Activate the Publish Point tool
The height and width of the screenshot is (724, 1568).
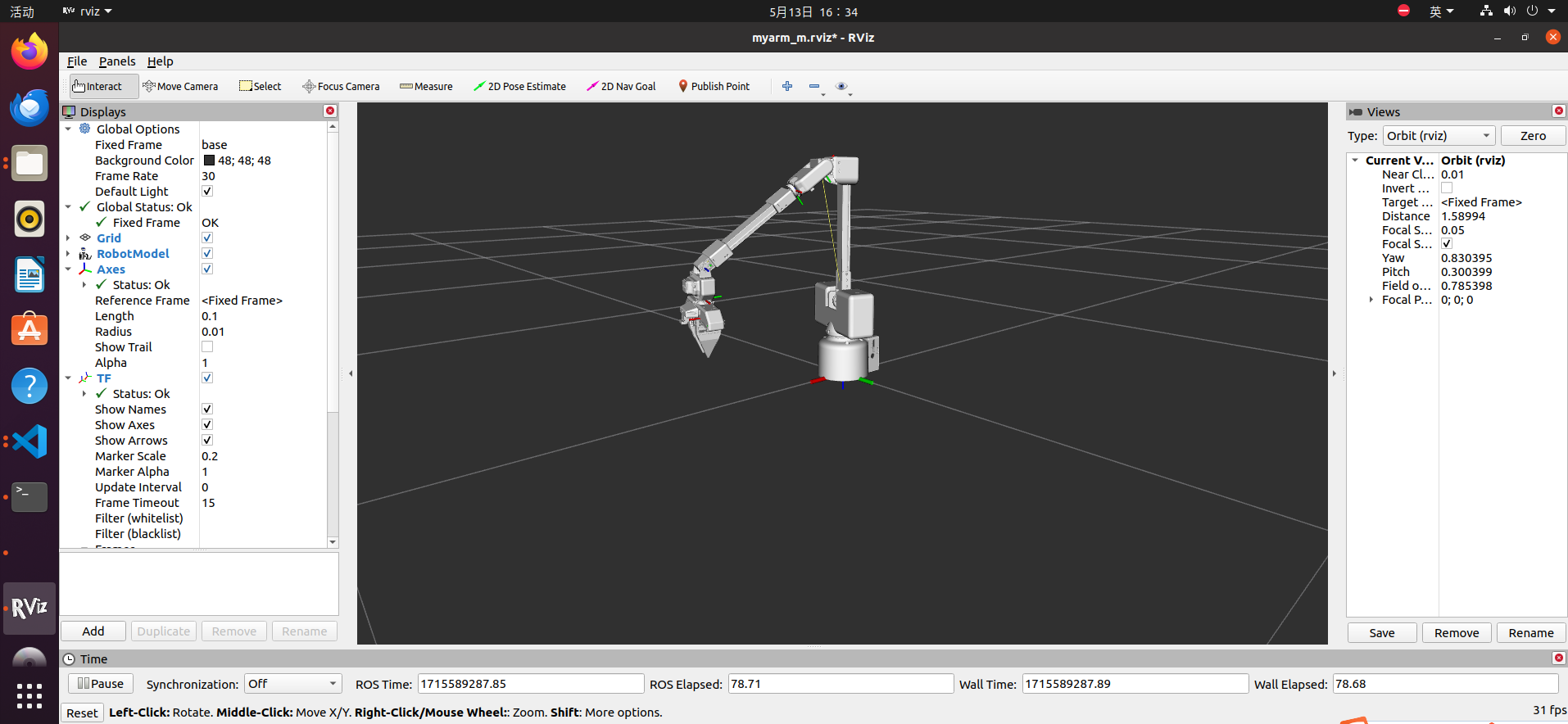click(714, 86)
